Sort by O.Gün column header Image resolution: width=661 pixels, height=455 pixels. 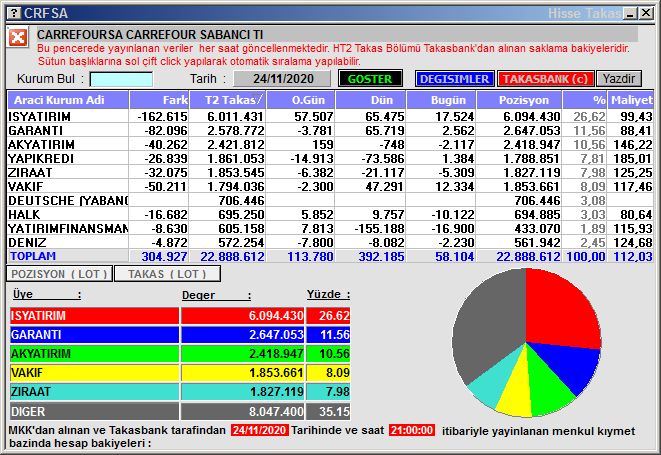301,100
